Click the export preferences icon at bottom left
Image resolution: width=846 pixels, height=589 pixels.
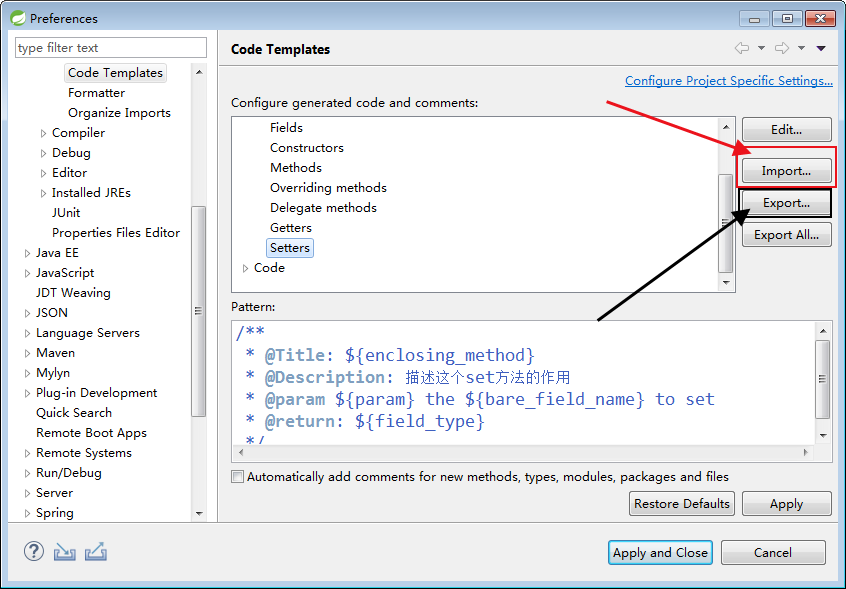(x=95, y=552)
